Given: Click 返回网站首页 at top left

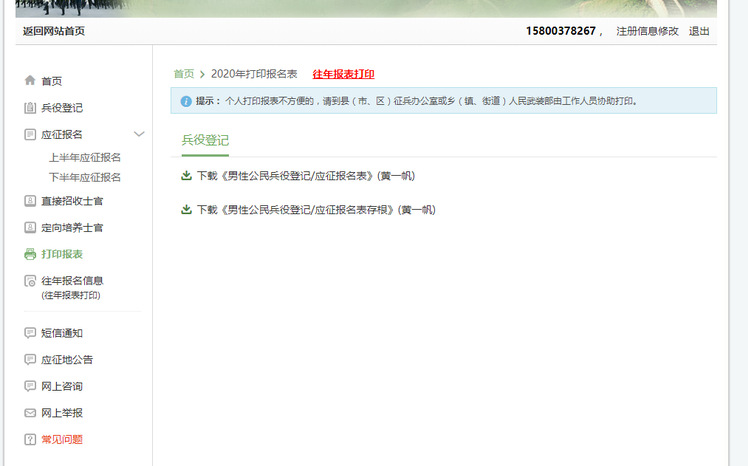Looking at the screenshot, I should pos(54,31).
